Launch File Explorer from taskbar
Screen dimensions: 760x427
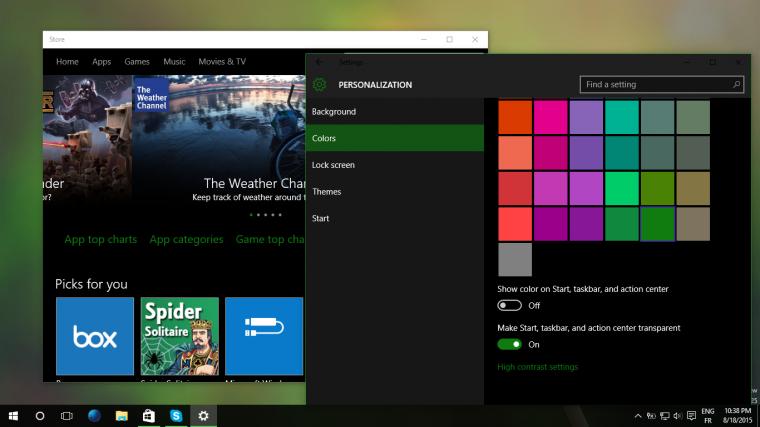pyautogui.click(x=122, y=416)
